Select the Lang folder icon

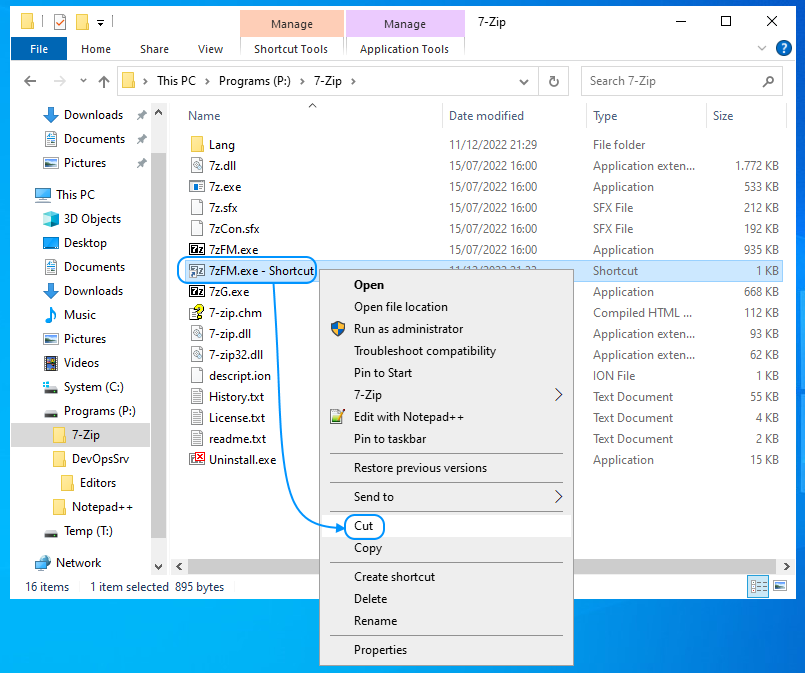[197, 144]
